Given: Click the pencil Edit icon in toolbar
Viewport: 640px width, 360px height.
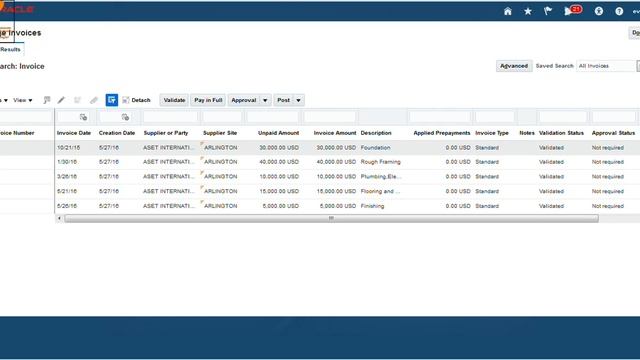Looking at the screenshot, I should [61, 100].
